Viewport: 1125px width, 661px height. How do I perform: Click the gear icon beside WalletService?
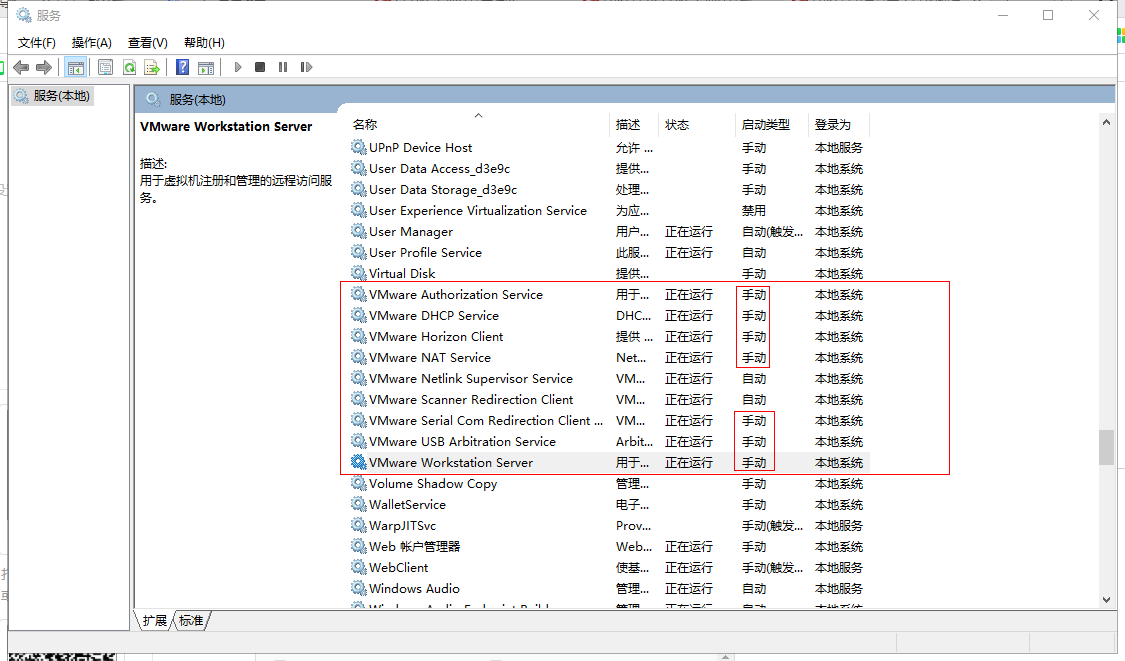[359, 504]
